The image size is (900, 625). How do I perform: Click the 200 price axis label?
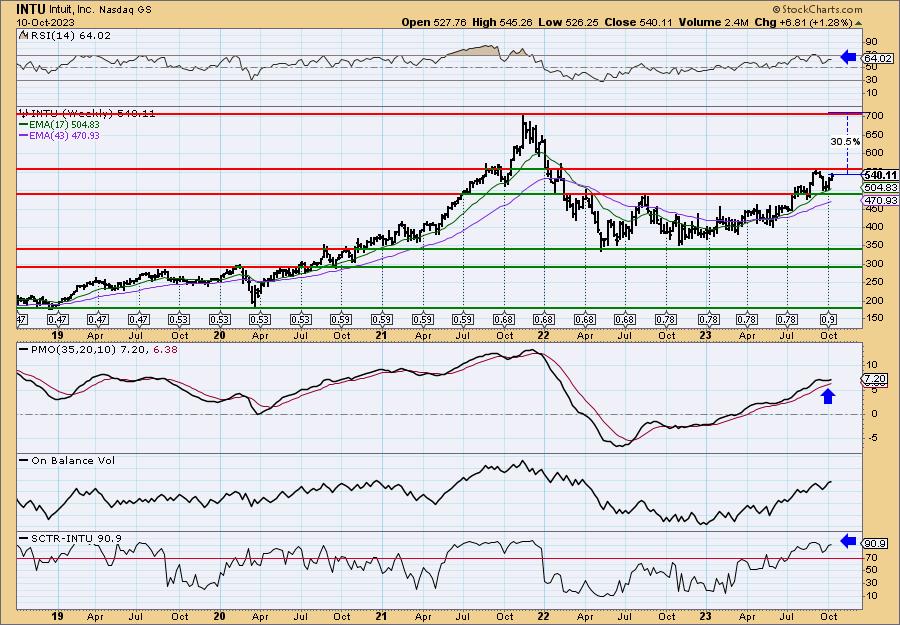[x=874, y=301]
